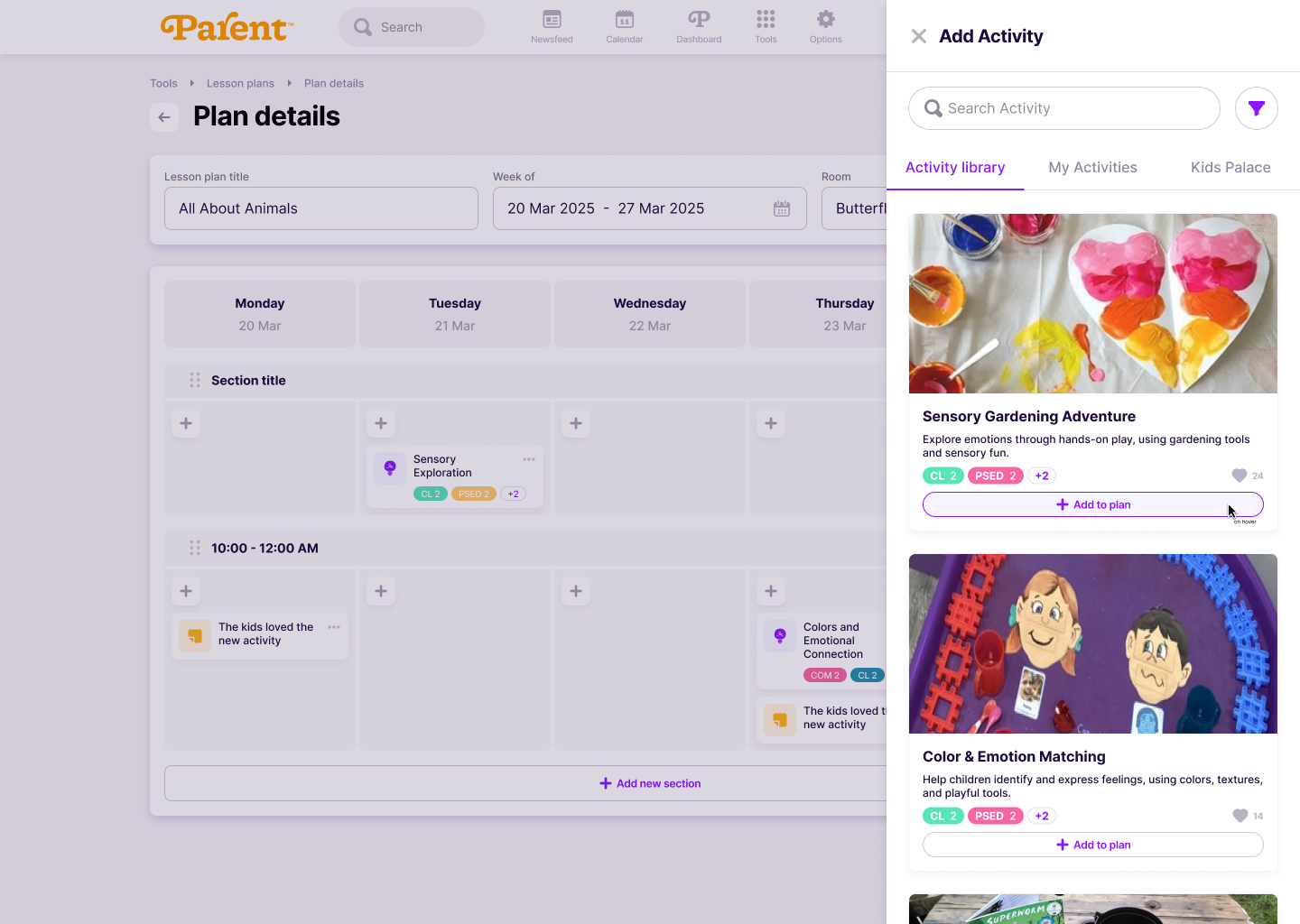This screenshot has height=924, width=1300.
Task: Open Sensory Gardening Adventure photo
Action: [x=1092, y=303]
